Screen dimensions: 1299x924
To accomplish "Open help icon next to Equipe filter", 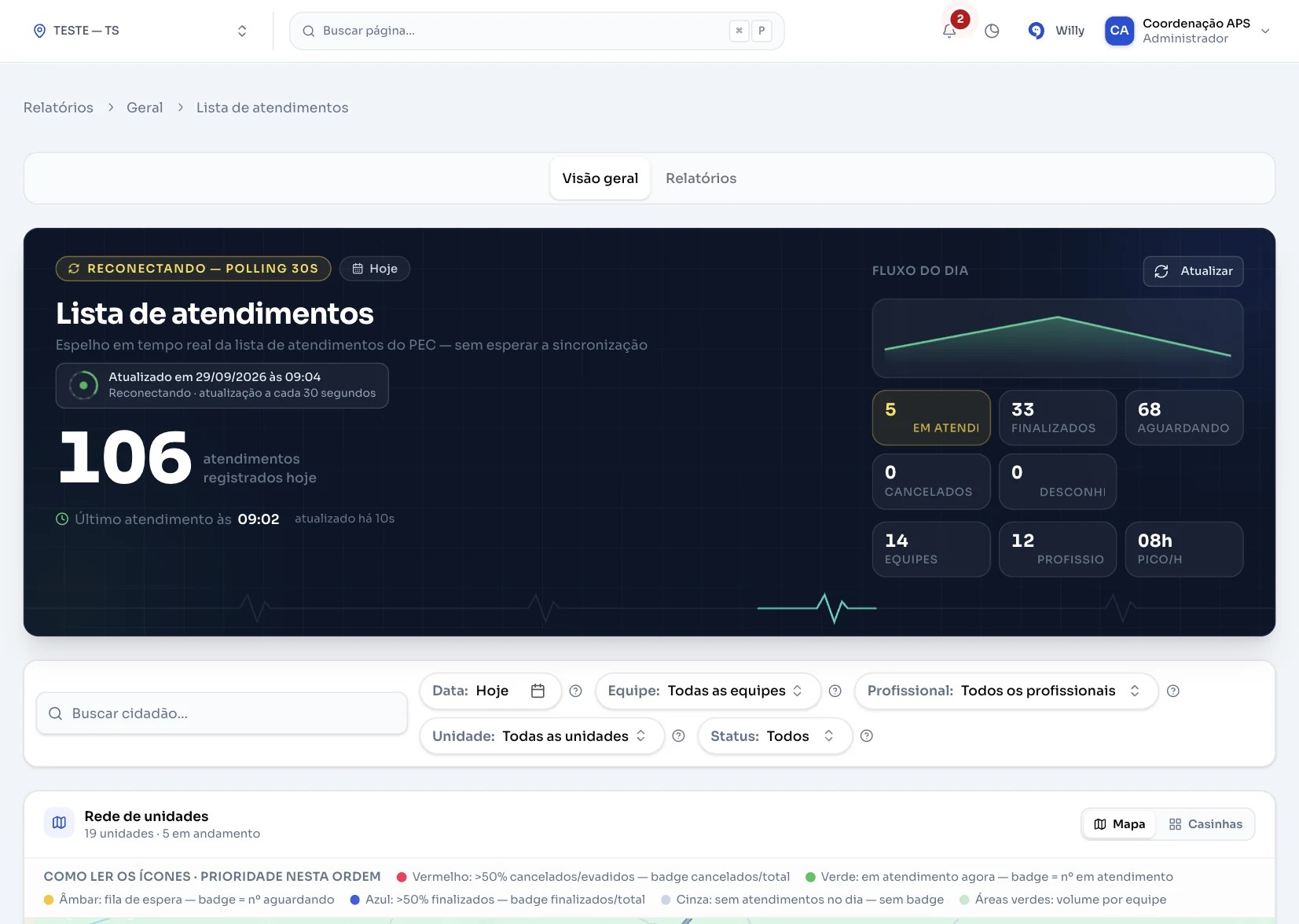I will pyautogui.click(x=835, y=691).
